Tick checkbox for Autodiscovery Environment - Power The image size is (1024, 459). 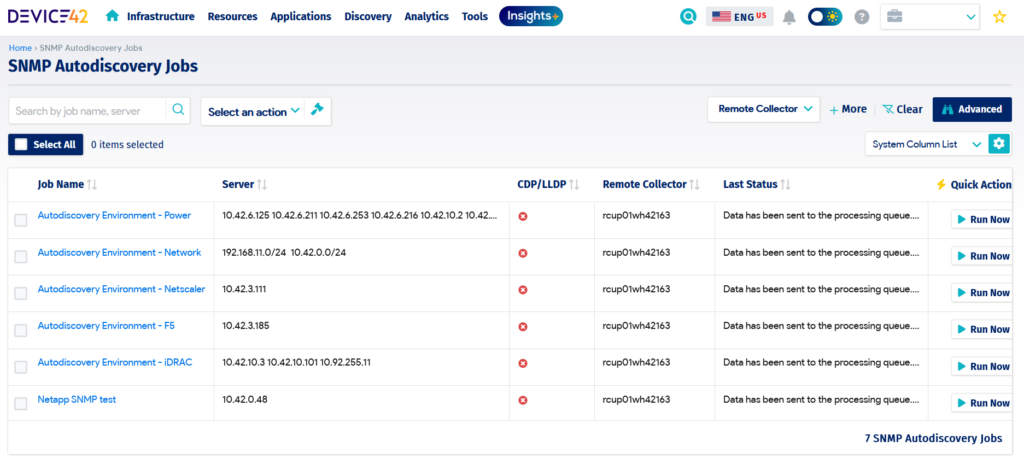coord(21,220)
